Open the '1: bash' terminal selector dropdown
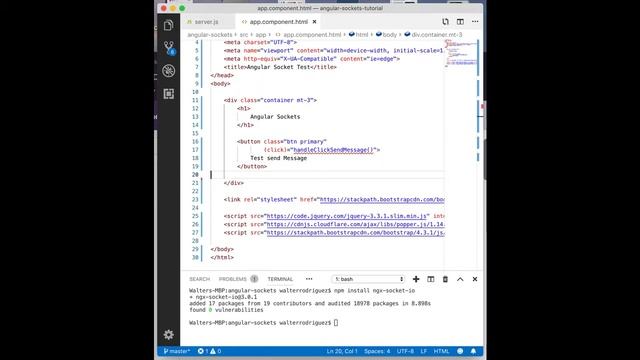Viewport: 640px width, 360px height. tap(369, 279)
